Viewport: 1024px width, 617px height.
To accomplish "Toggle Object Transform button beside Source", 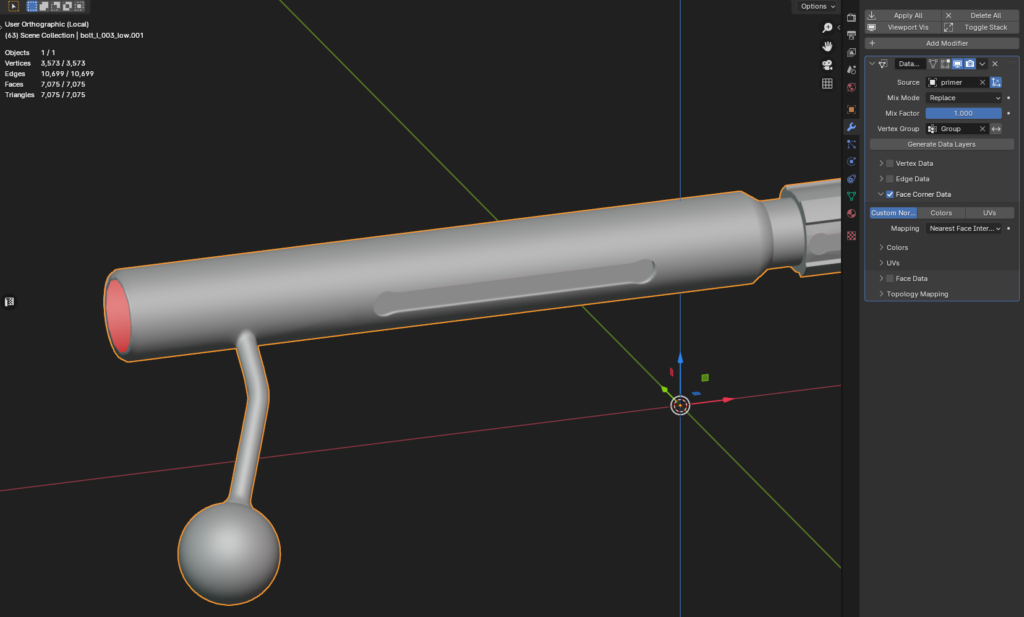I will pos(996,82).
